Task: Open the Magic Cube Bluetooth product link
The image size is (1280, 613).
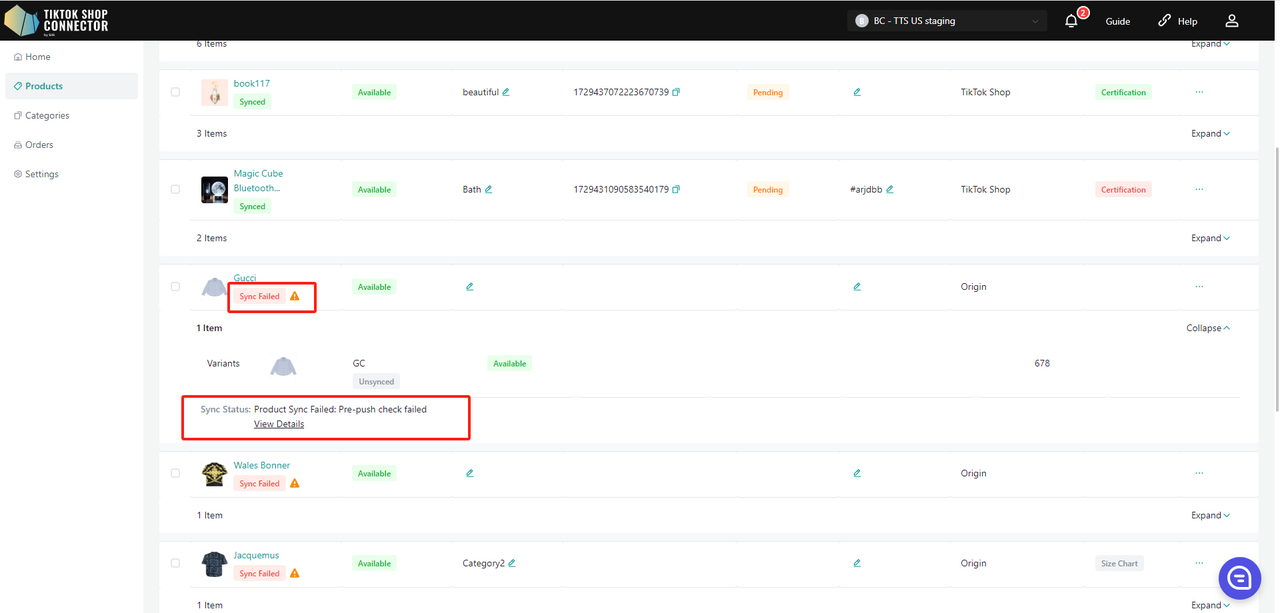Action: (258, 181)
